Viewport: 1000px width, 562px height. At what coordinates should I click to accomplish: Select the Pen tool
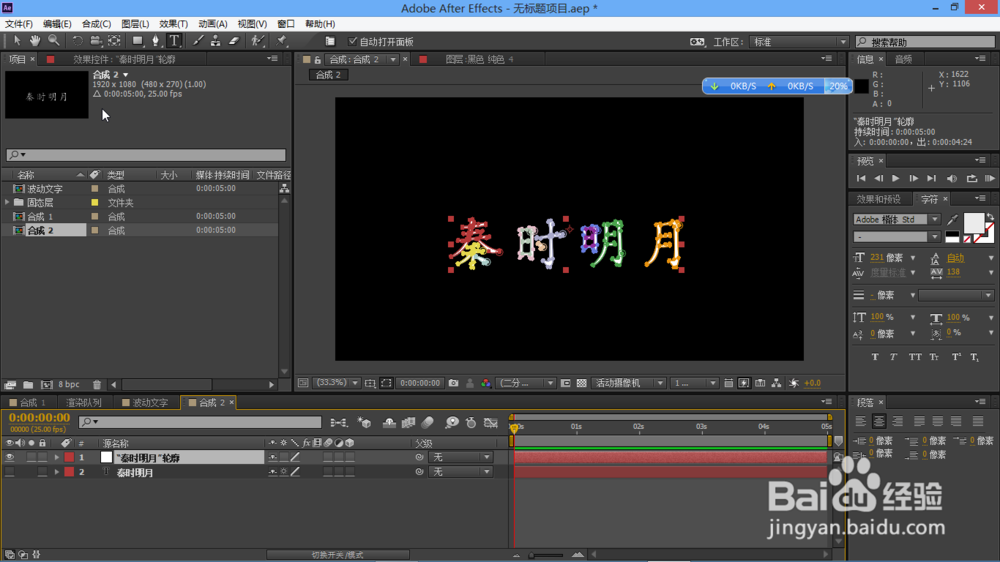(155, 41)
